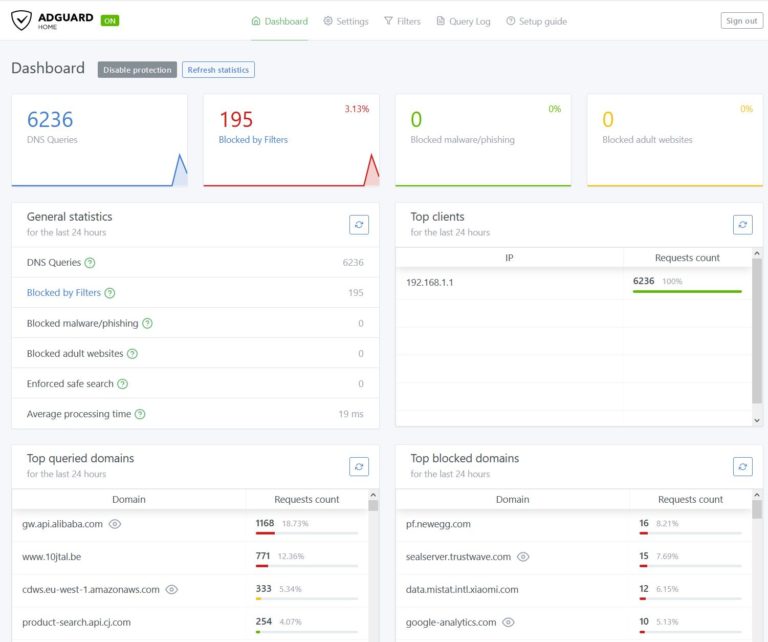This screenshot has height=642, width=768.
Task: Click help icon next to Average processing time
Action: [x=140, y=414]
